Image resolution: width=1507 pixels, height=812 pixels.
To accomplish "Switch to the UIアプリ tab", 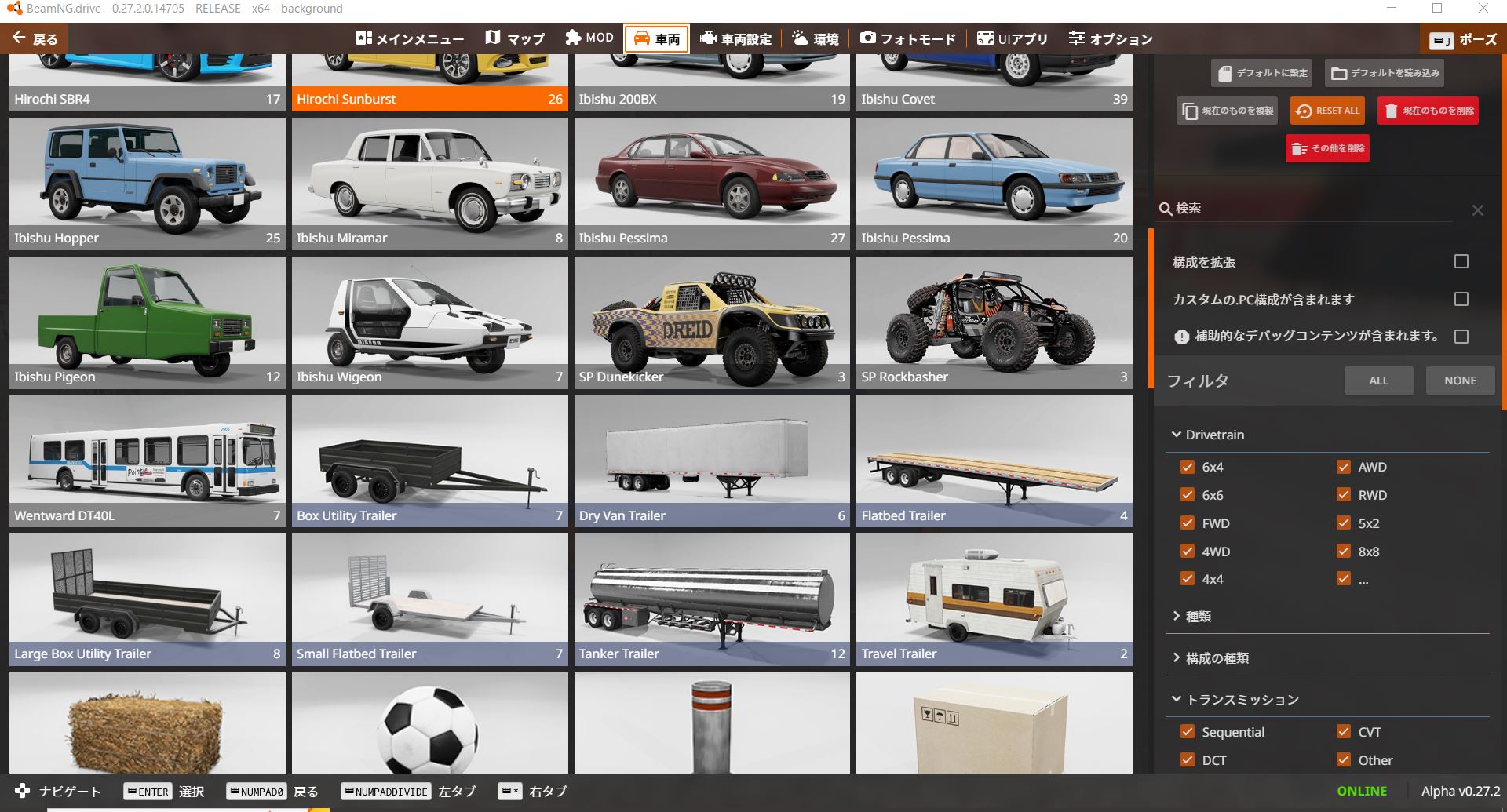I will click(1013, 38).
